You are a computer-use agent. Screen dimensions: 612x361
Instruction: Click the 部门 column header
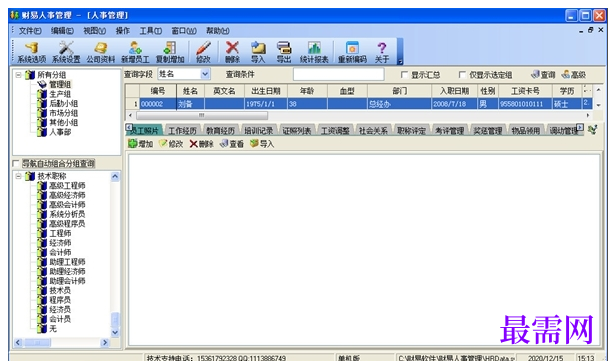[x=399, y=91]
